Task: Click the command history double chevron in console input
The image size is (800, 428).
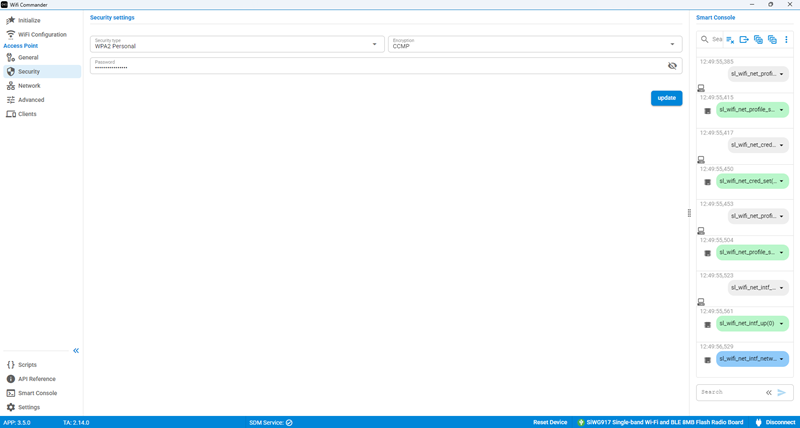Action: [x=769, y=392]
